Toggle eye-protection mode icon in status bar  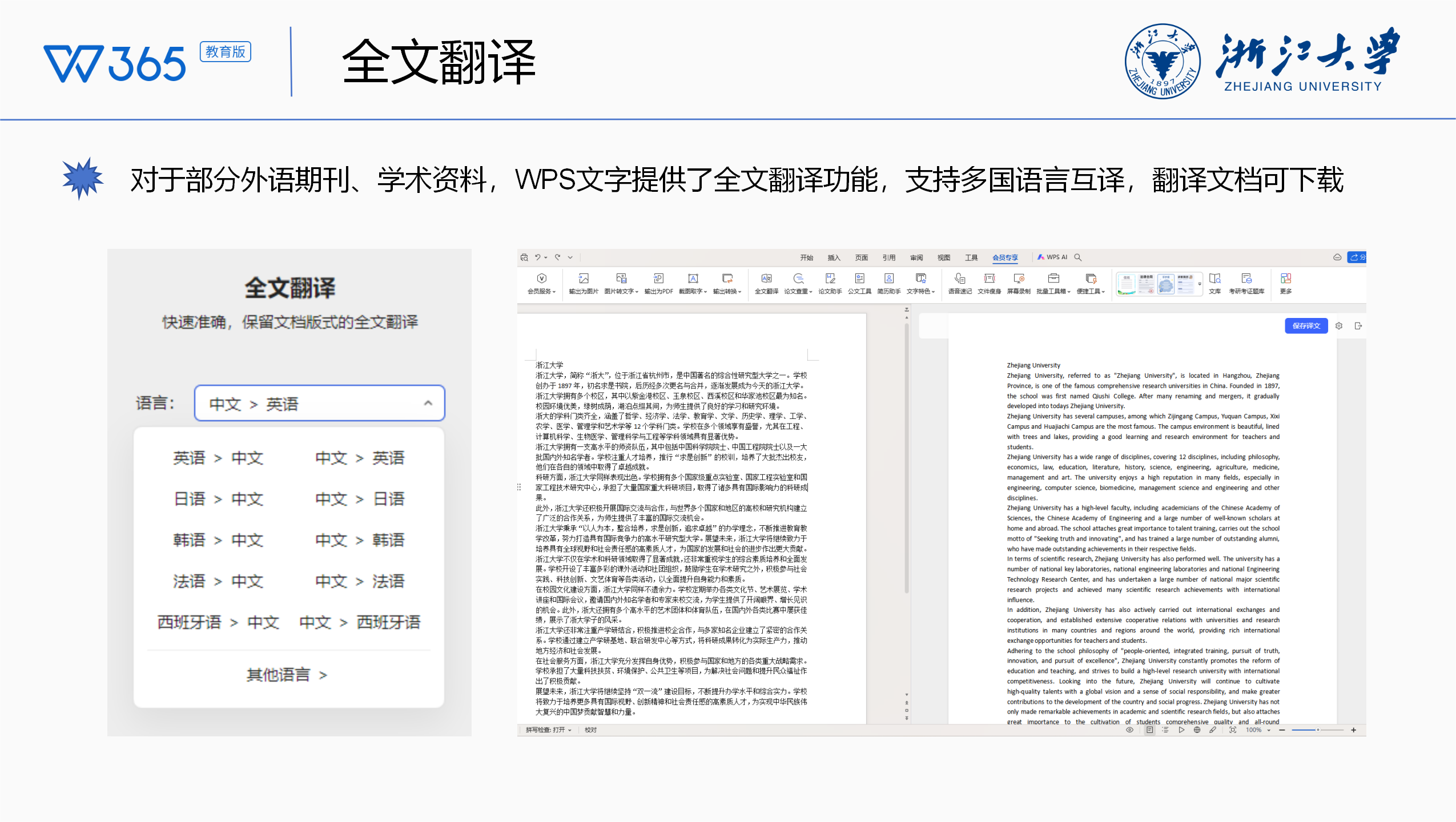[x=1129, y=730]
